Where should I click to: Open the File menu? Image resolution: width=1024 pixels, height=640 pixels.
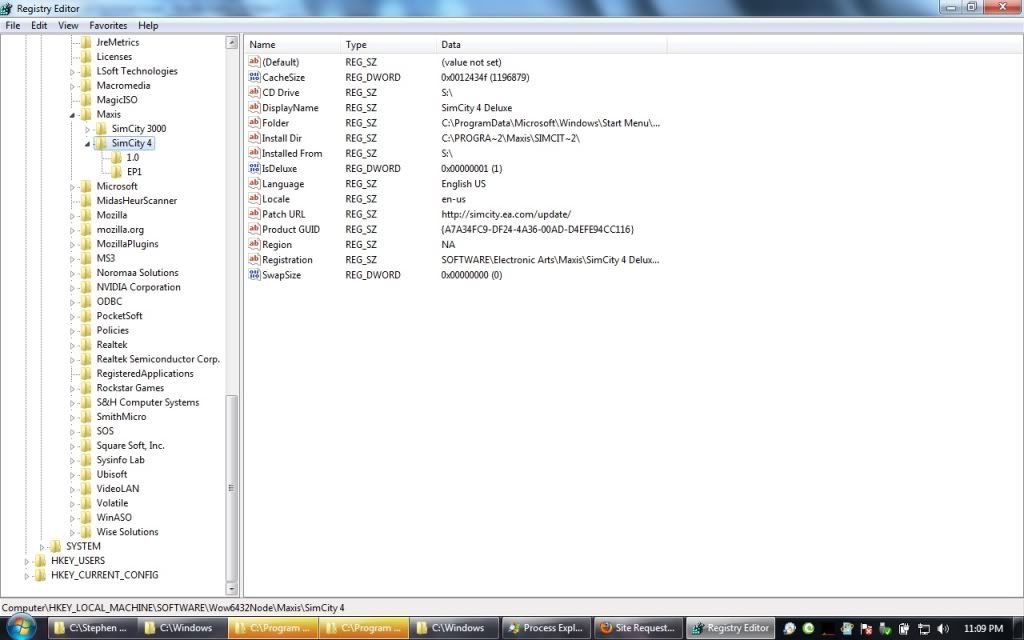[x=12, y=25]
